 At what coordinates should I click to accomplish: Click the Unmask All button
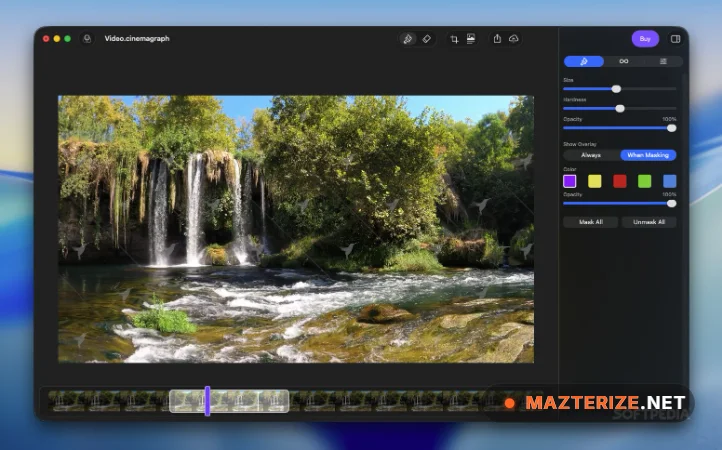pos(649,222)
